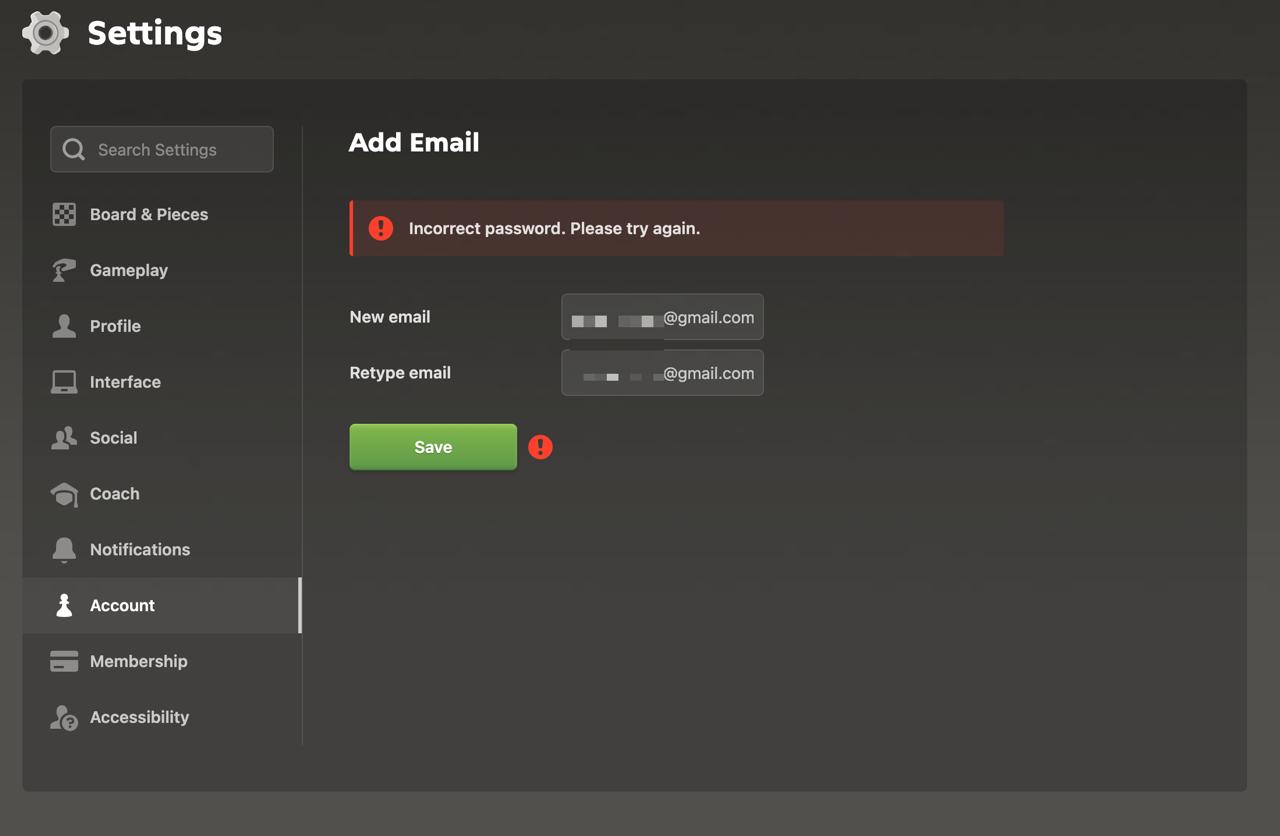Click the Accessibility icon in sidebar

[64, 717]
